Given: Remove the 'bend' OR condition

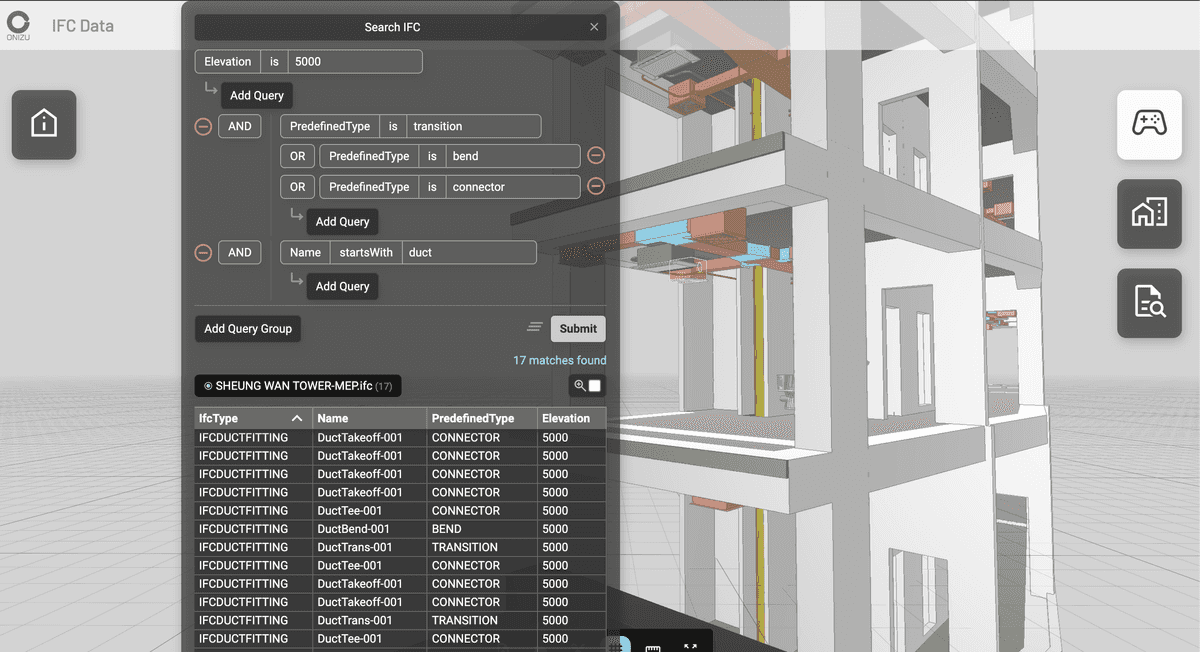Looking at the screenshot, I should pos(596,156).
